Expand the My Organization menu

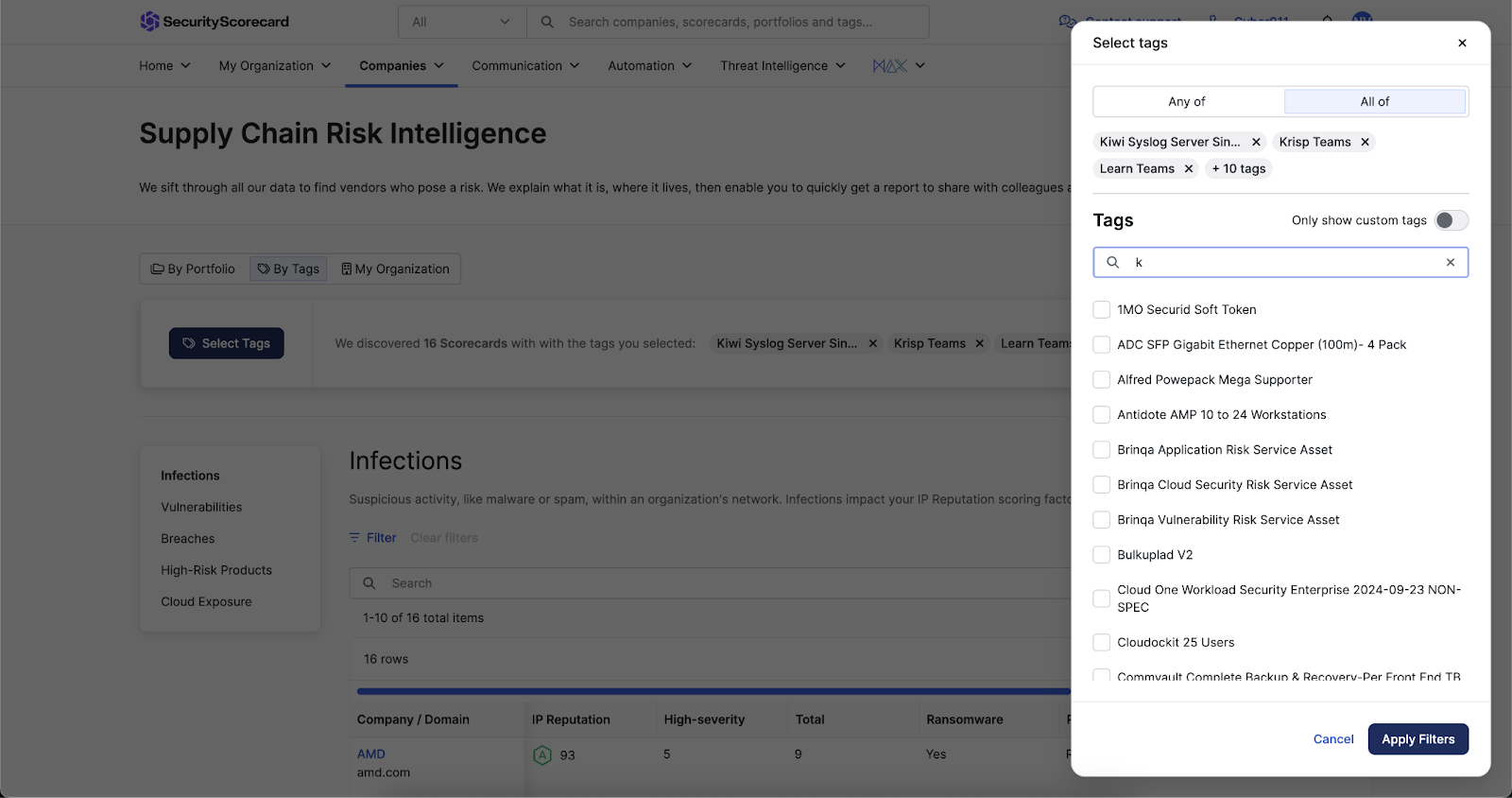[x=275, y=65]
